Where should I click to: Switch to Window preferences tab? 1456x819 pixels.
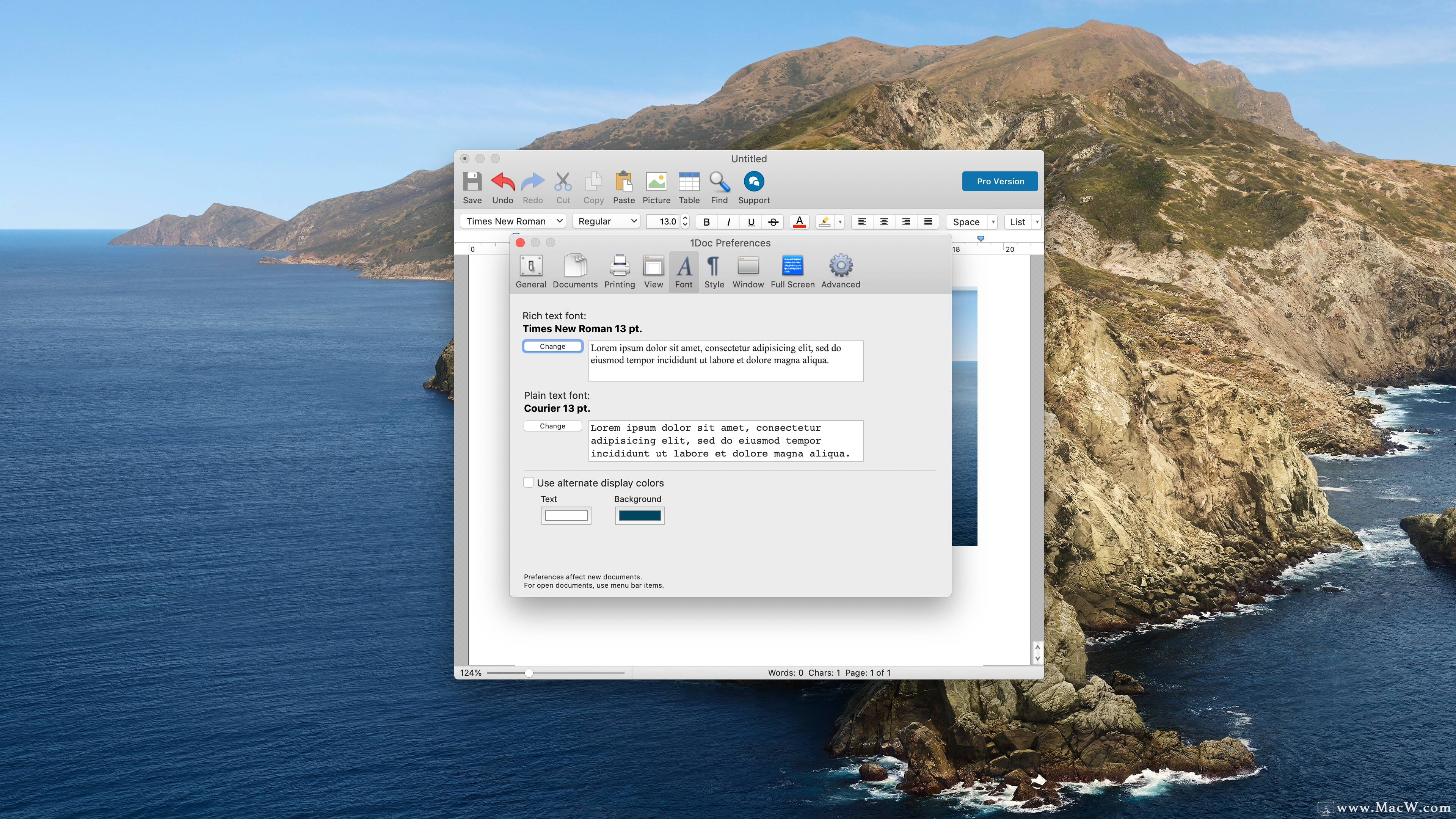coord(748,272)
